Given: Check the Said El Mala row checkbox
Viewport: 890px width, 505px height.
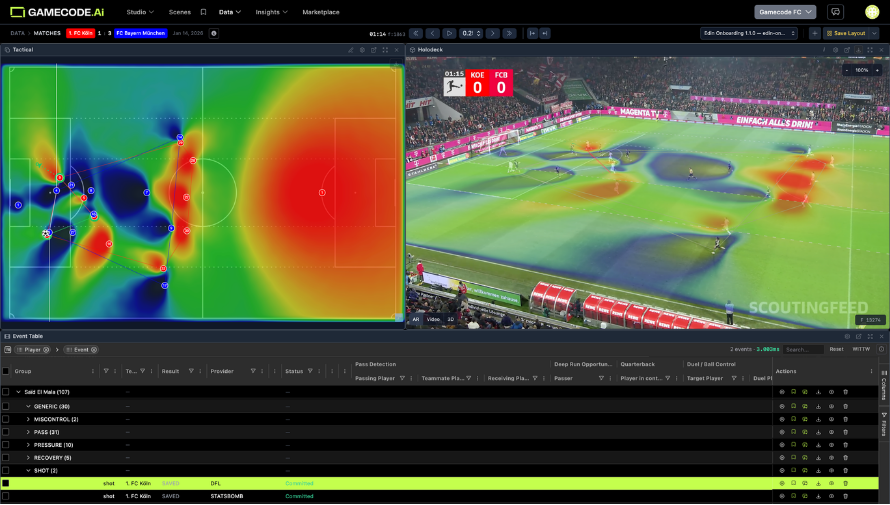Looking at the screenshot, I should [6, 392].
